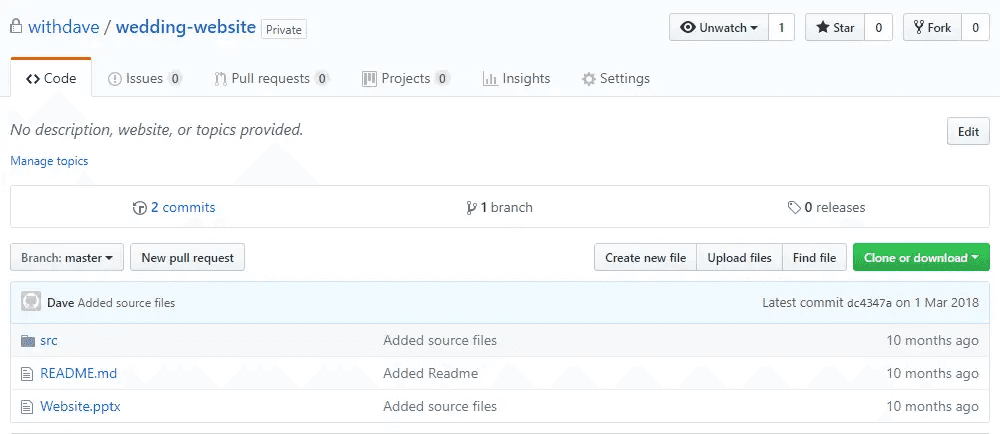Click Dave's avatar in latest commit bar

[x=31, y=302]
